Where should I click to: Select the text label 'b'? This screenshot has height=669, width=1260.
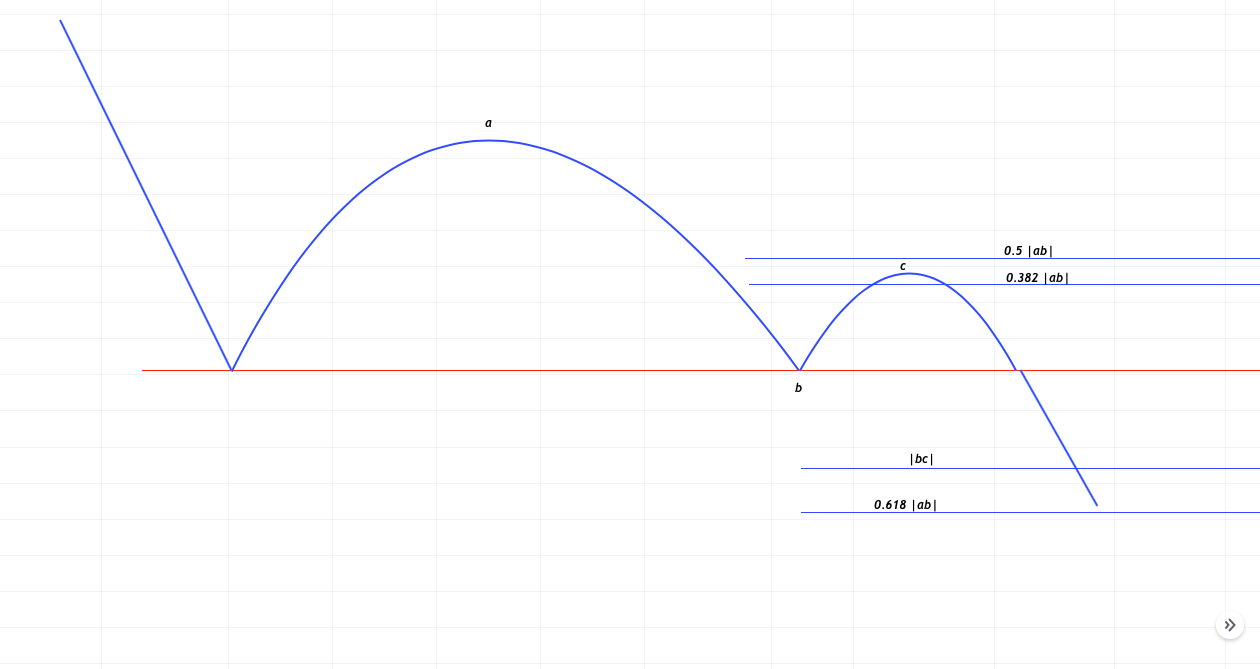[x=798, y=388]
